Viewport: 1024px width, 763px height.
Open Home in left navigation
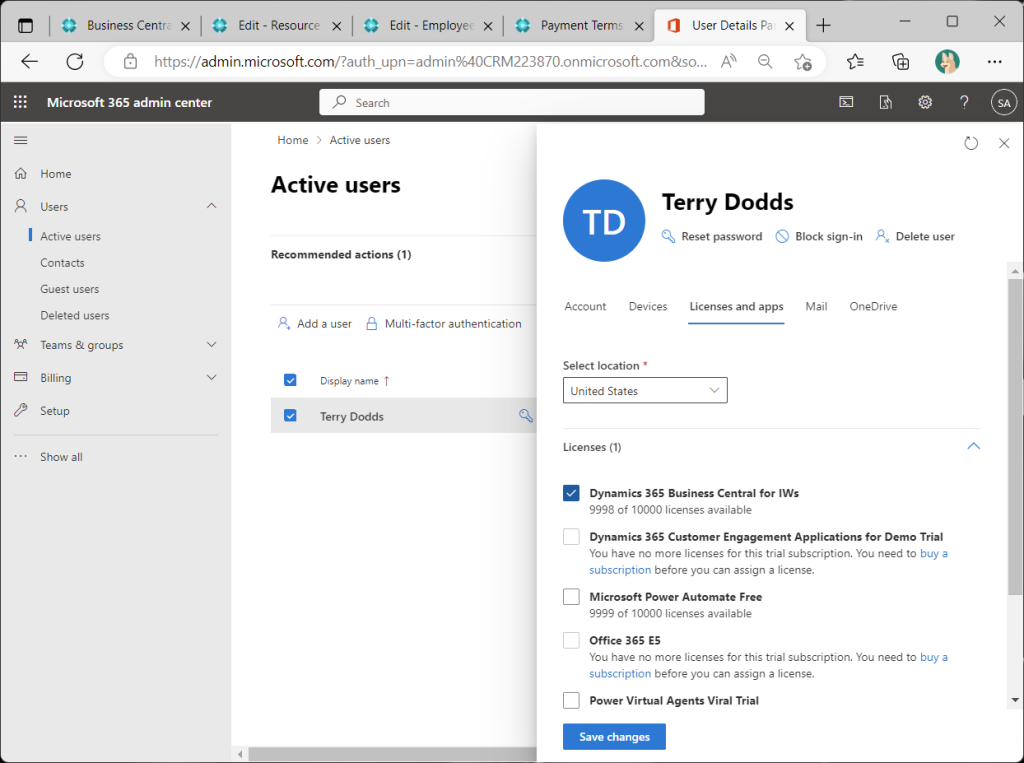pyautogui.click(x=56, y=174)
